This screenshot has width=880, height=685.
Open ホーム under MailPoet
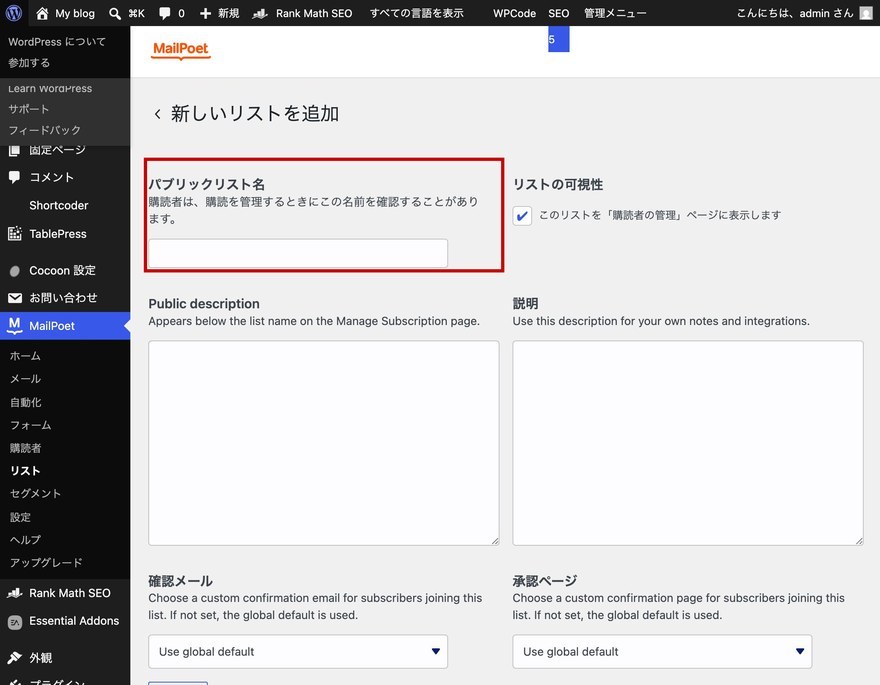(25, 356)
